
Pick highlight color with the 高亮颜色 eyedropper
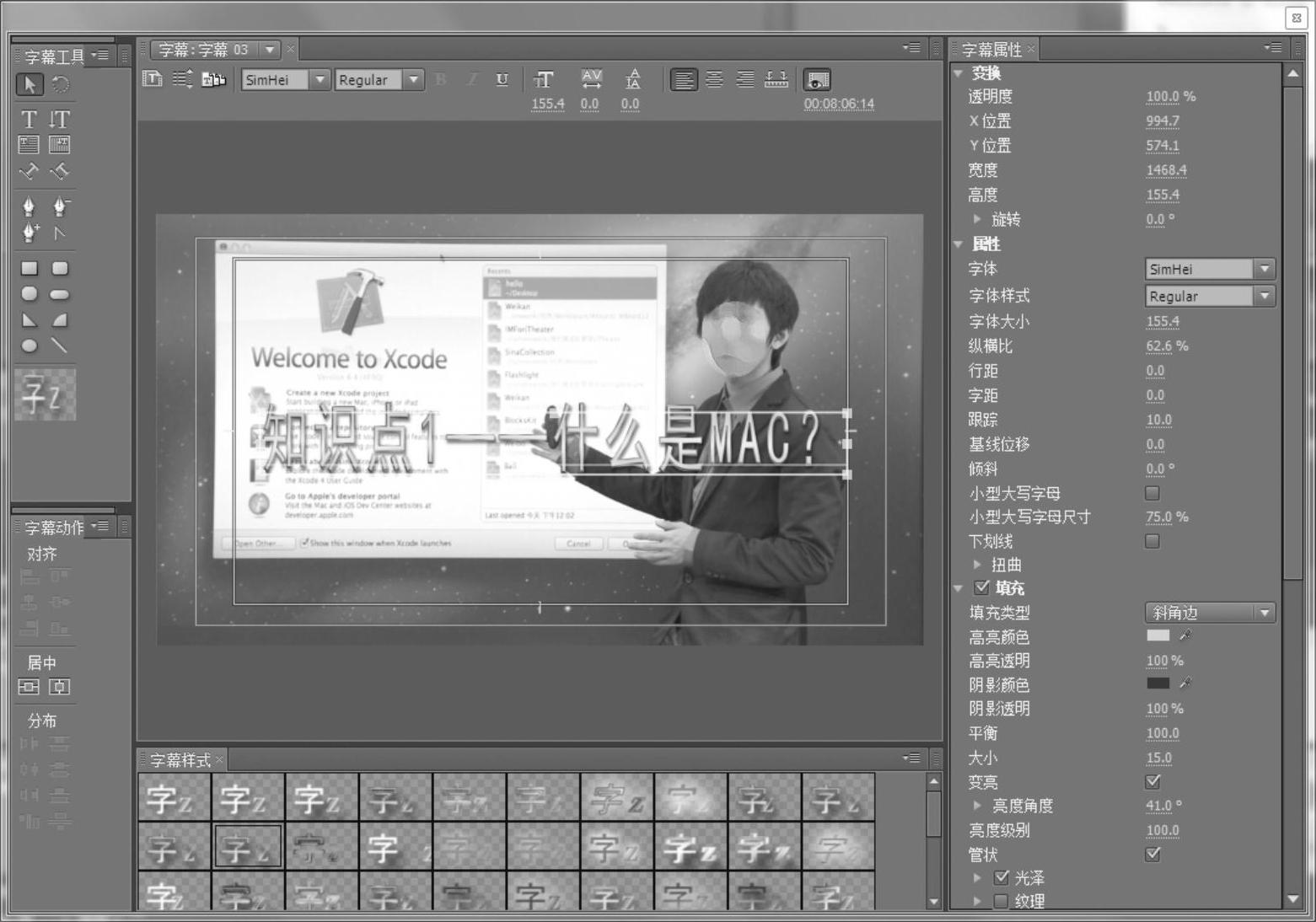[1185, 635]
